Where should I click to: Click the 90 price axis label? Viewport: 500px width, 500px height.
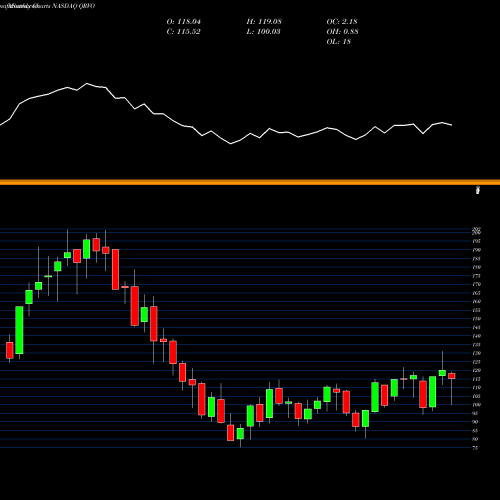point(475,422)
